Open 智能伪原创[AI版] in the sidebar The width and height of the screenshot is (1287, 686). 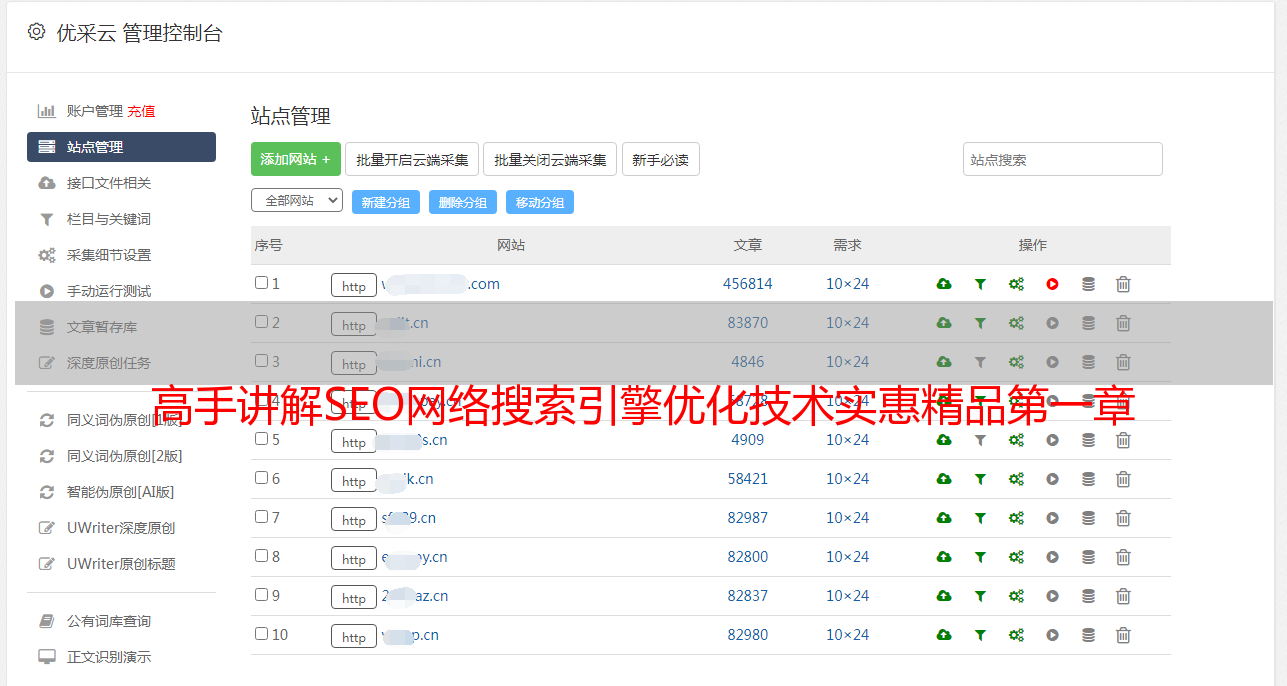pyautogui.click(x=121, y=492)
